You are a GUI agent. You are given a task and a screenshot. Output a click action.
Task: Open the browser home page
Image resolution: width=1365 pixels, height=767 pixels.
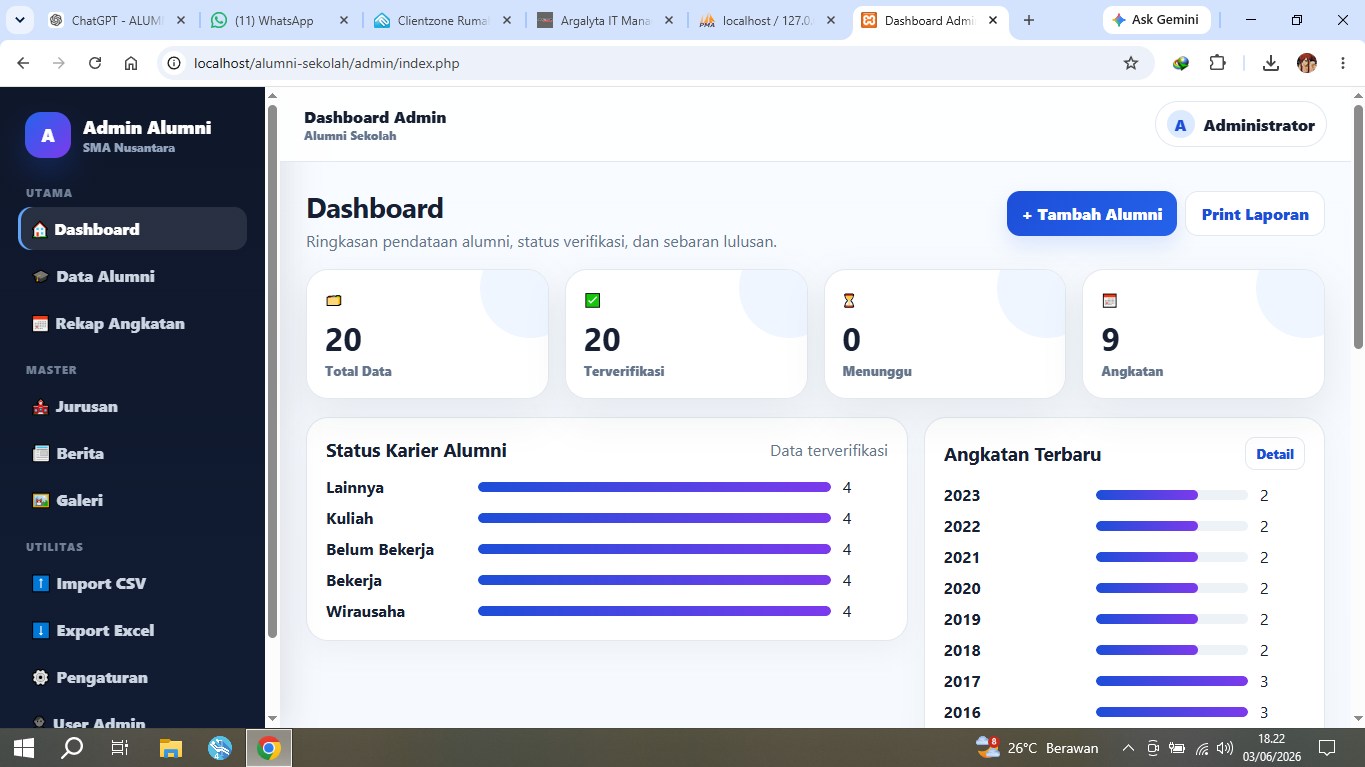tap(131, 63)
